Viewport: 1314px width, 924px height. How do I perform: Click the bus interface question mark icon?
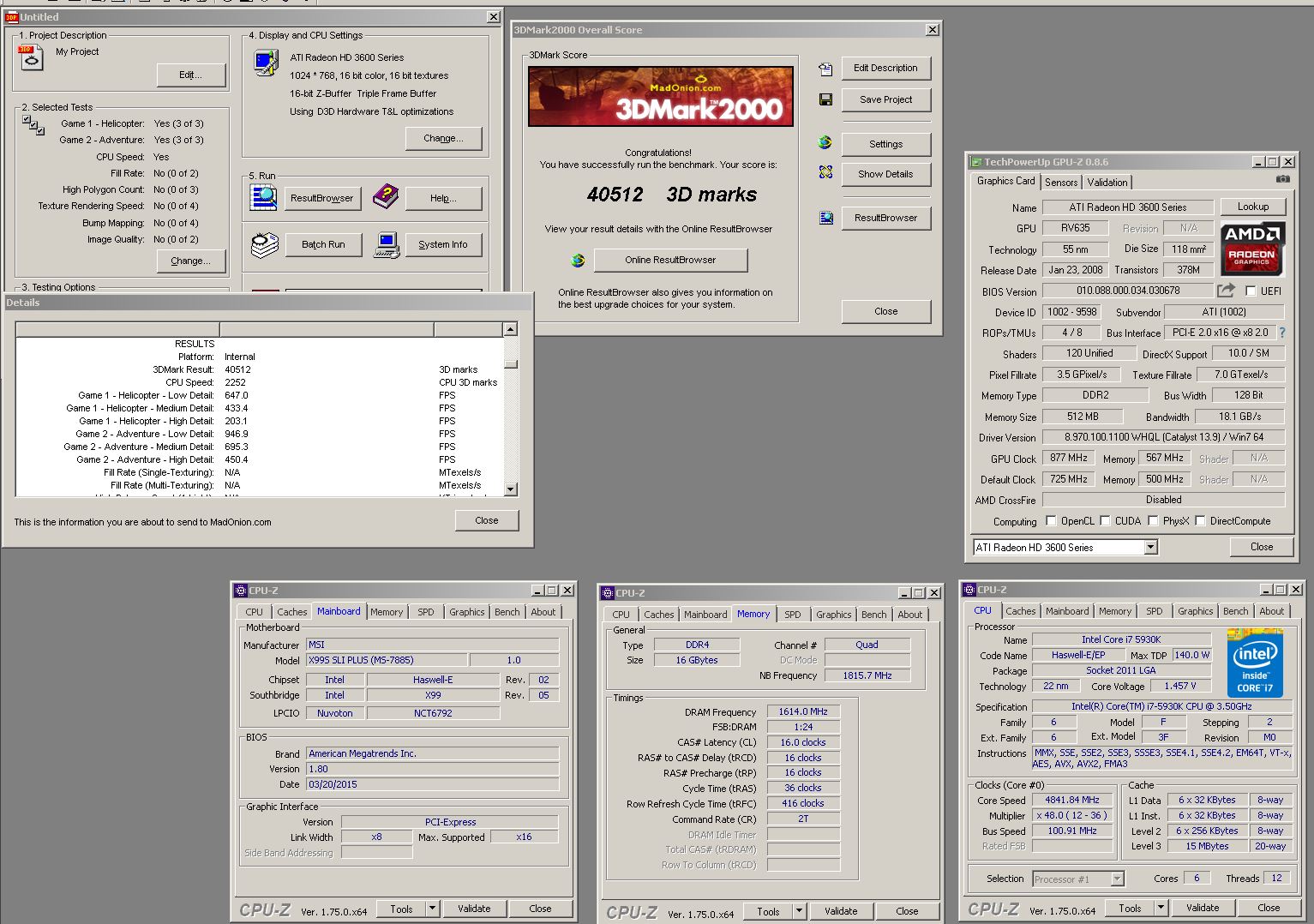1282,333
